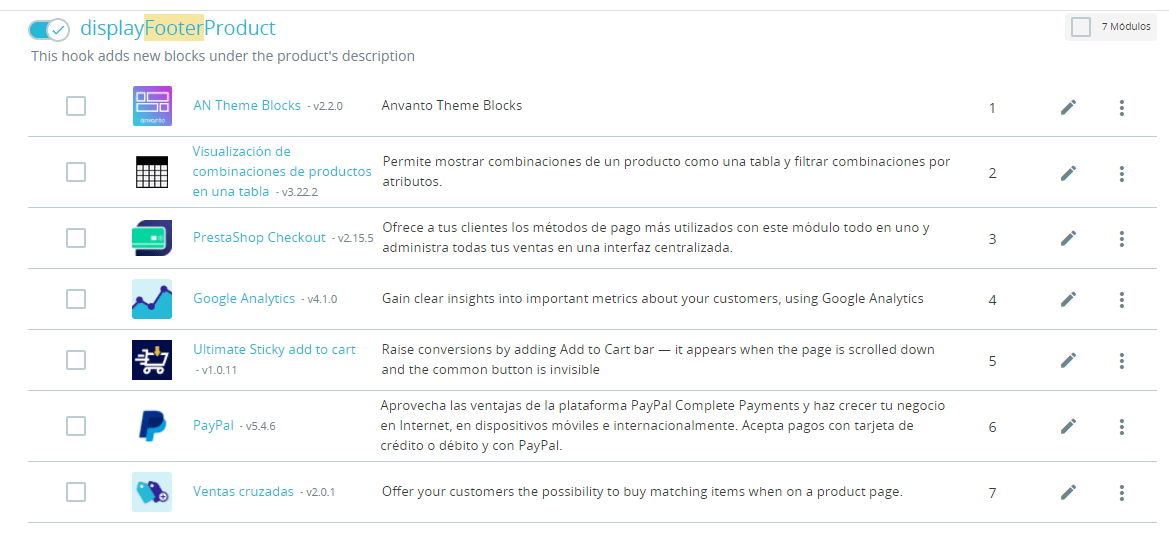The image size is (1169, 547).
Task: Click the Anvanto Theme Blocks description text
Action: click(452, 106)
